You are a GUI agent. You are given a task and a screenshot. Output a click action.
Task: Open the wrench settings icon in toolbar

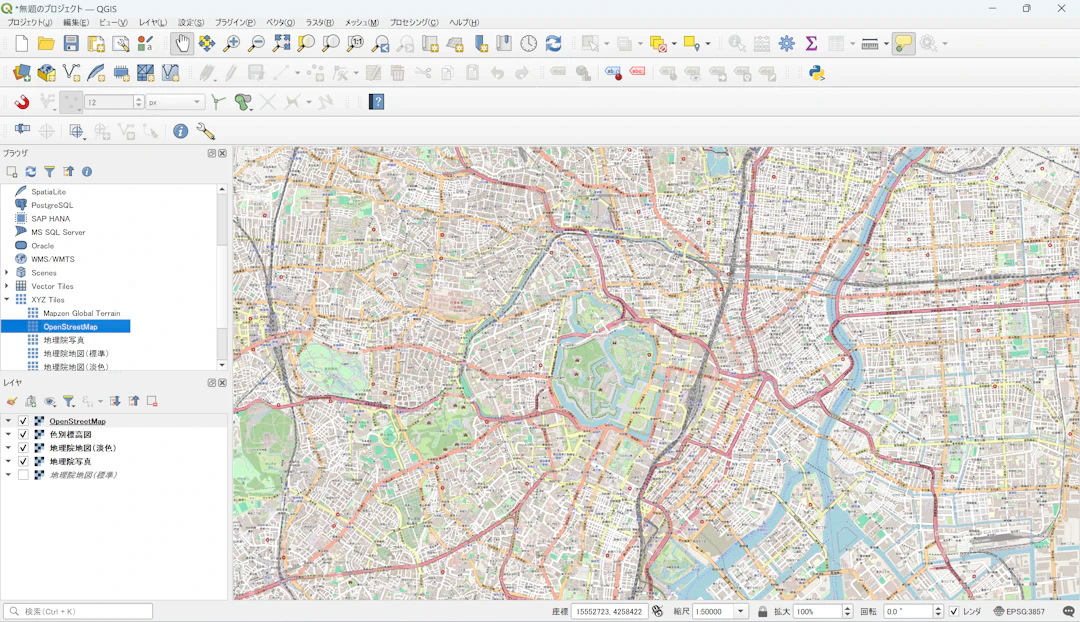(x=205, y=131)
